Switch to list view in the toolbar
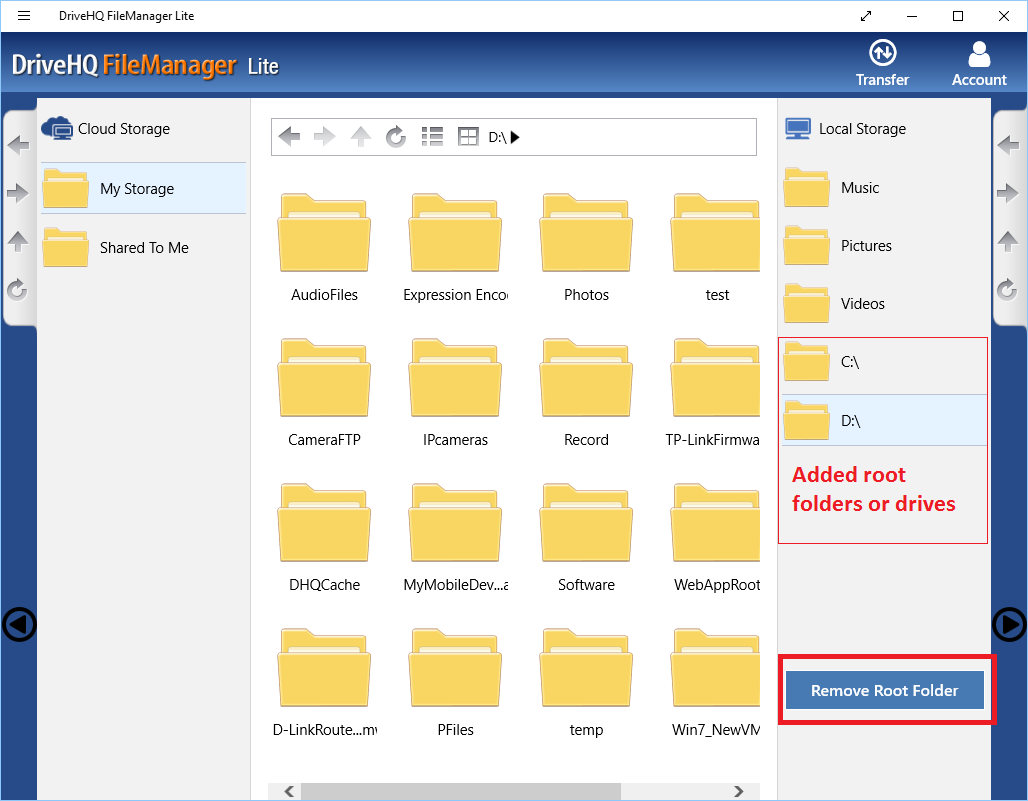Viewport: 1028px width, 801px height. pyautogui.click(x=432, y=137)
